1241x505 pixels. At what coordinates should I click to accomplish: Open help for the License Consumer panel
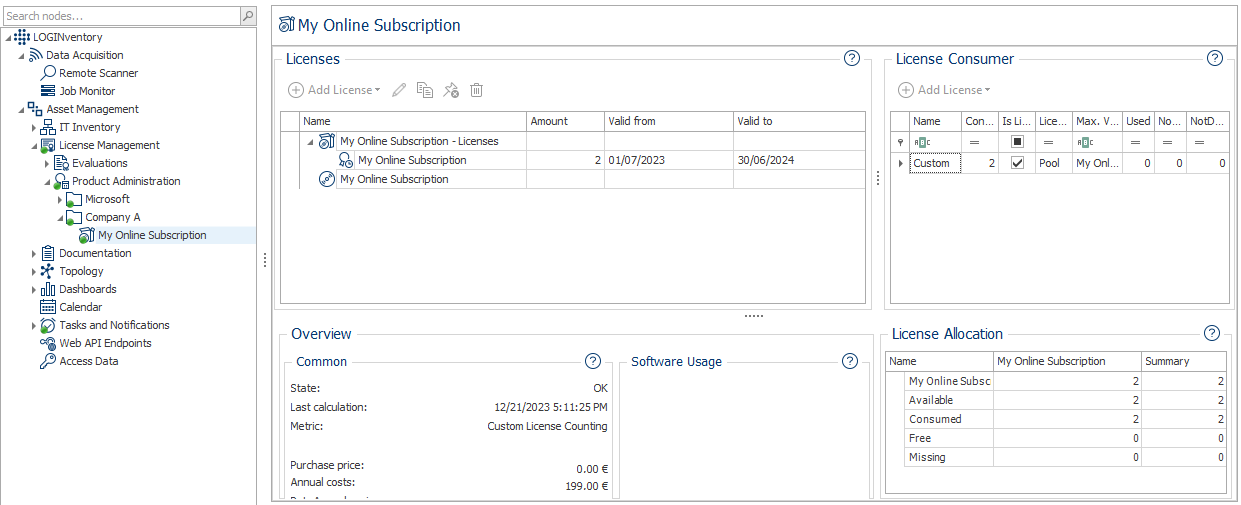coord(1215,58)
